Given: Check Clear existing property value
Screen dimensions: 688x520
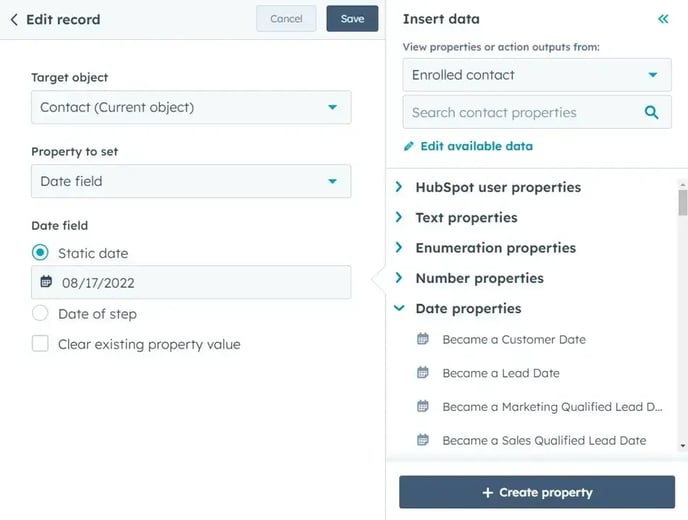Looking at the screenshot, I should click(x=40, y=344).
